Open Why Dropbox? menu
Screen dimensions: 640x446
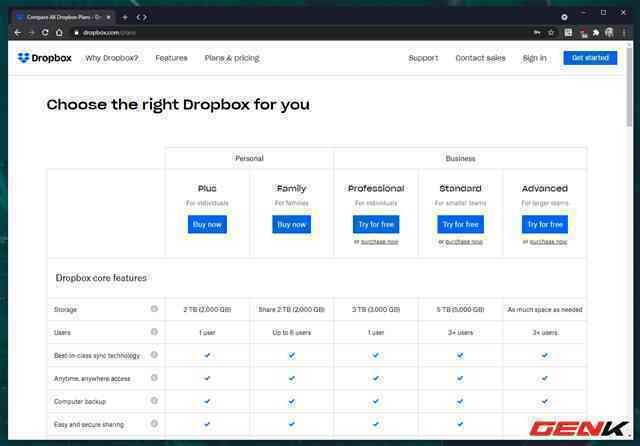coord(112,58)
